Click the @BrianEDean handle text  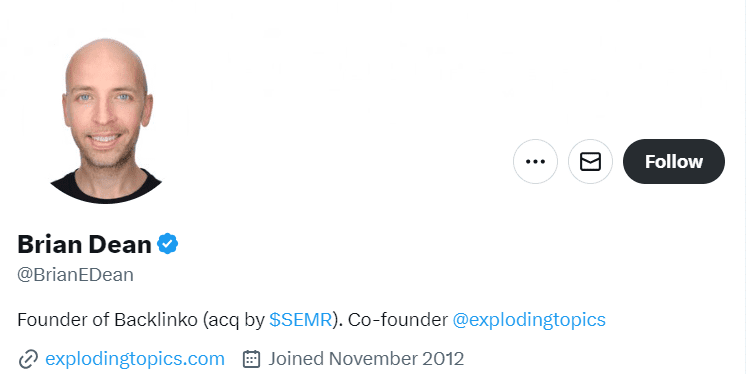tap(75, 275)
